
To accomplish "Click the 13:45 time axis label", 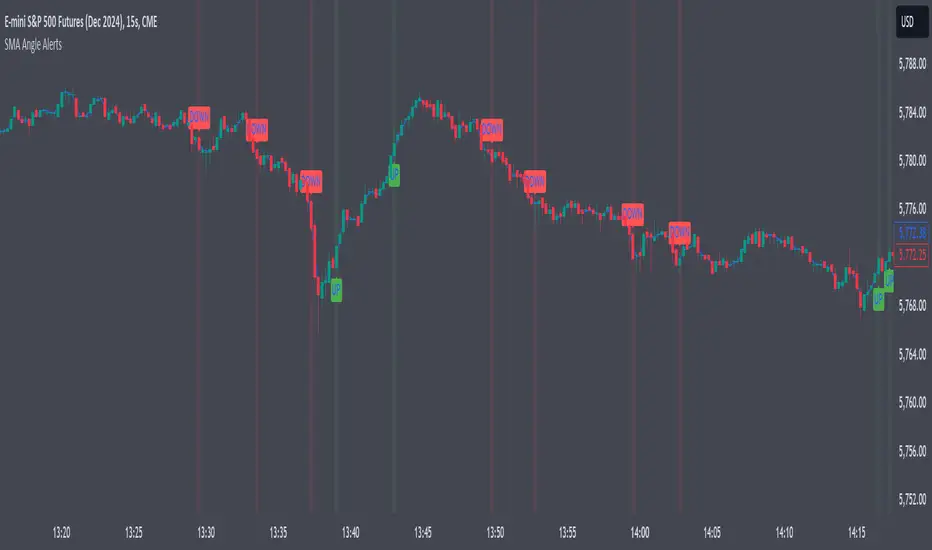I will 423,532.
